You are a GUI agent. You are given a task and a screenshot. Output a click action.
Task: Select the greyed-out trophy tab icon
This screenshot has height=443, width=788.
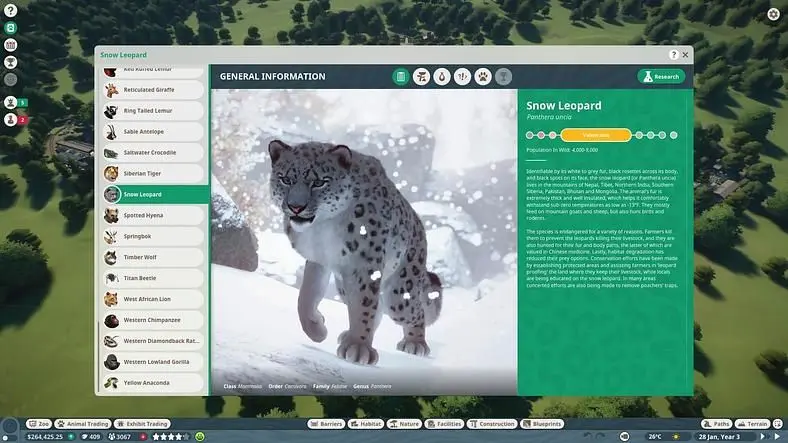click(x=503, y=77)
